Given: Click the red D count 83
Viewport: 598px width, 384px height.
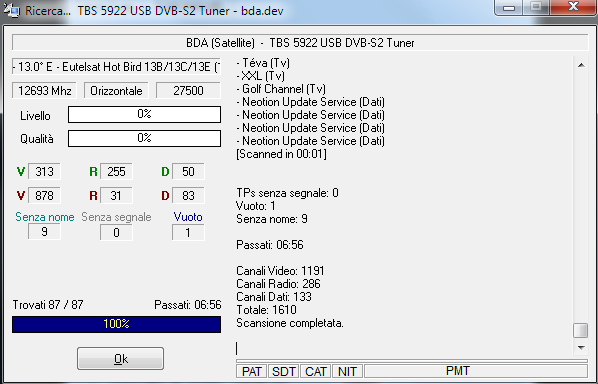Looking at the screenshot, I should pos(188,196).
